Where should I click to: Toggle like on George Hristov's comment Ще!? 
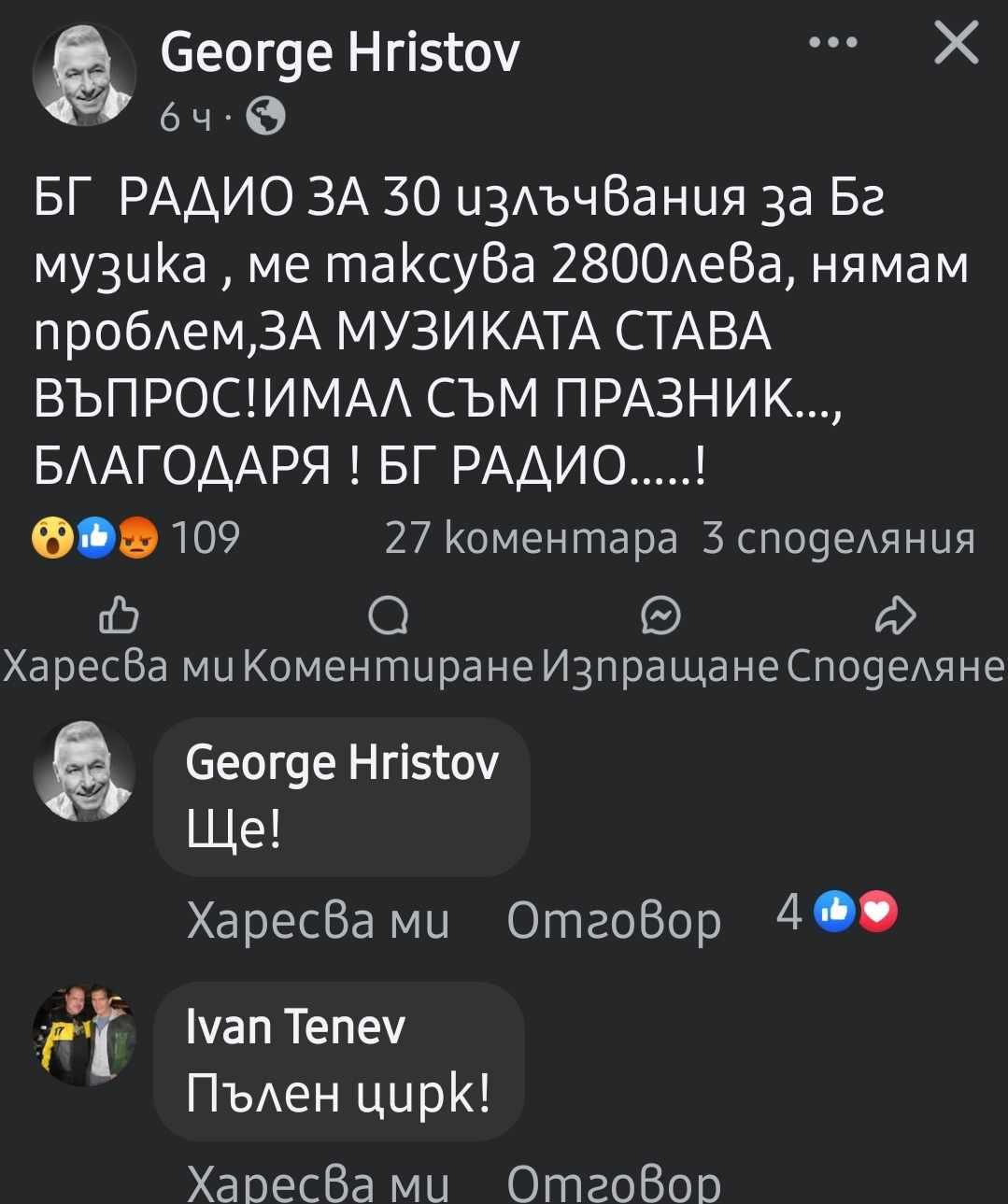click(318, 921)
